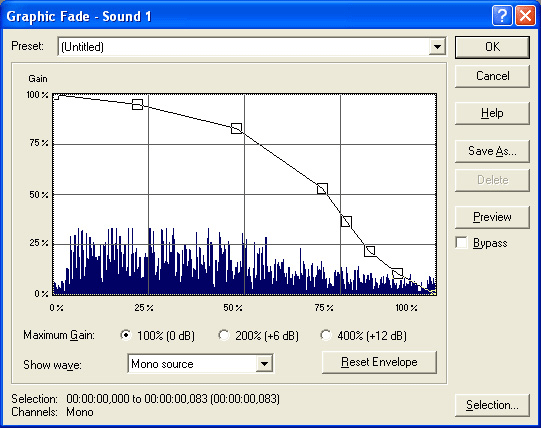
Task: Select the envelope point near 100% time
Action: [397, 273]
